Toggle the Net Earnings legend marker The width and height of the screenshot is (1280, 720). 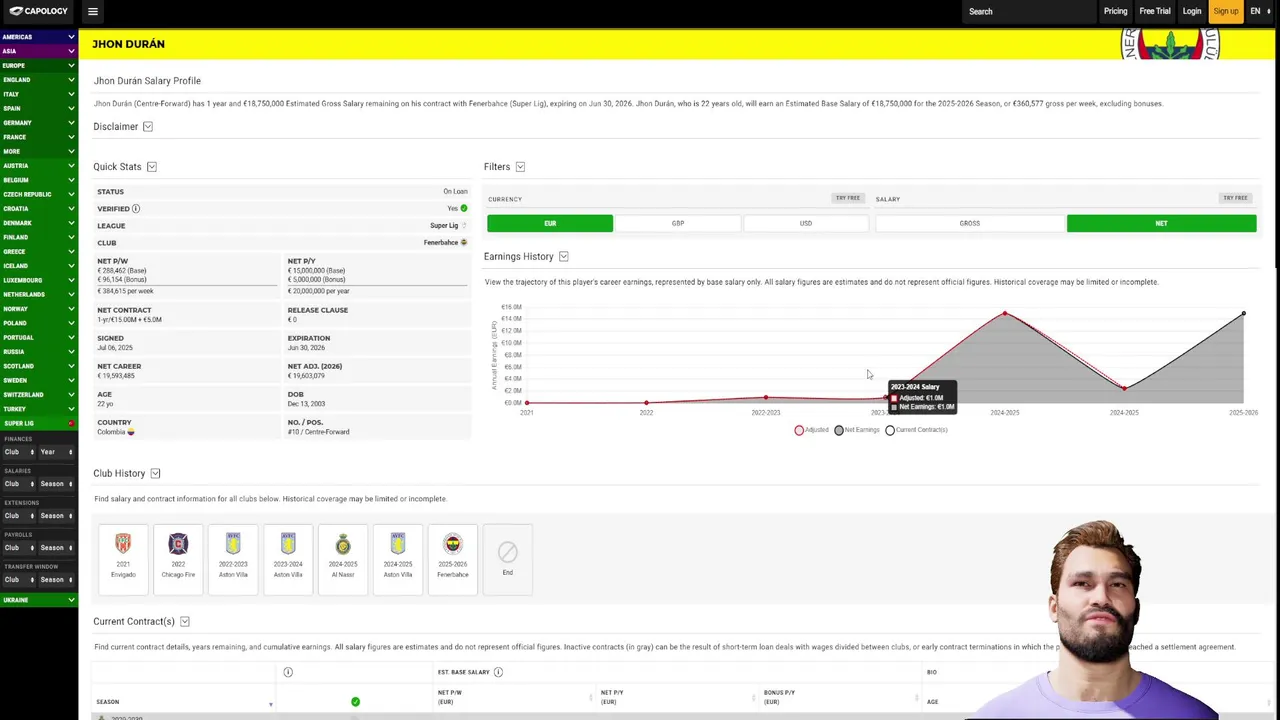pos(839,430)
